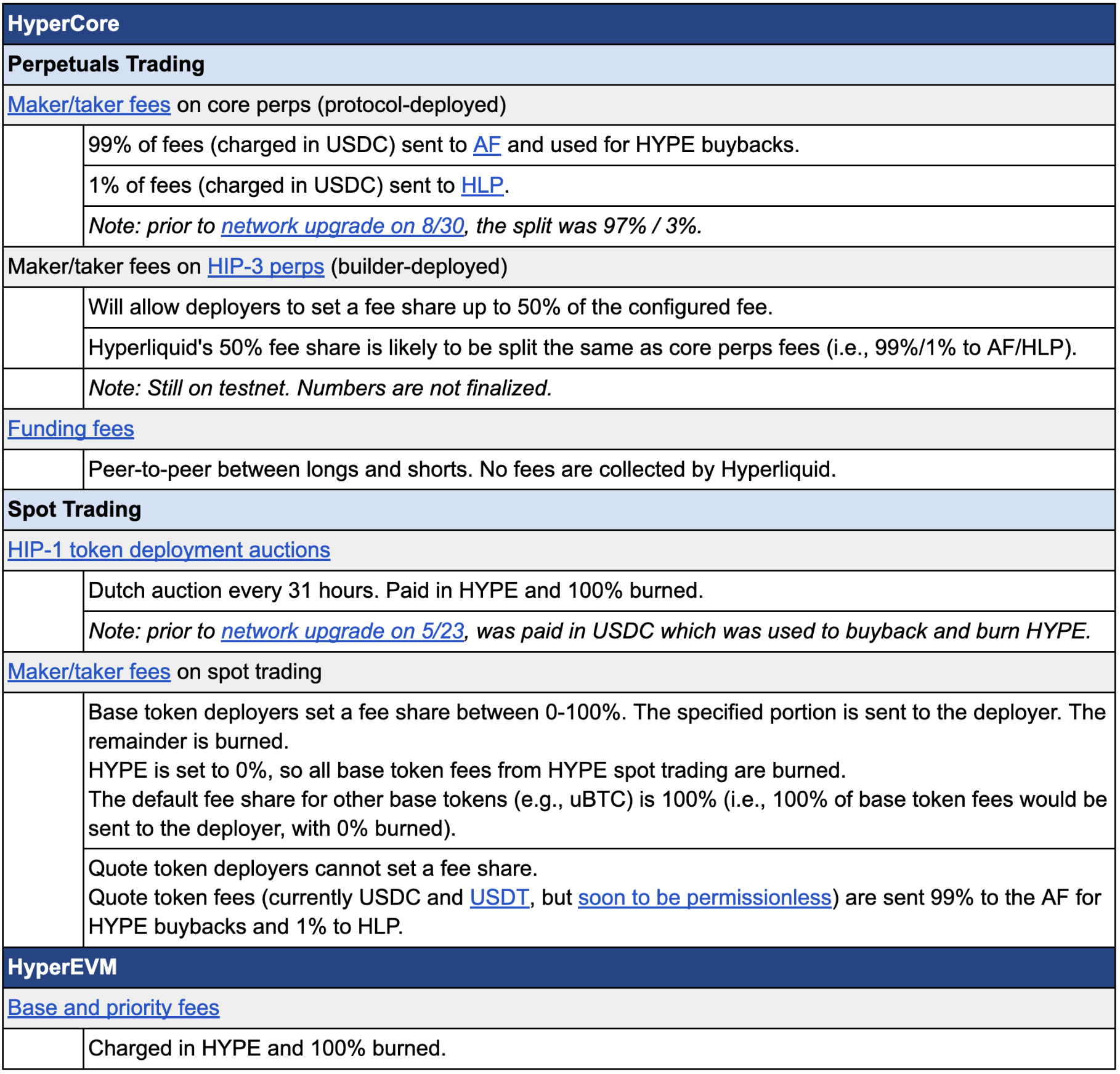The height and width of the screenshot is (1074, 1120).
Task: Follow the network upgrade on 8/30 link
Action: pos(343,226)
